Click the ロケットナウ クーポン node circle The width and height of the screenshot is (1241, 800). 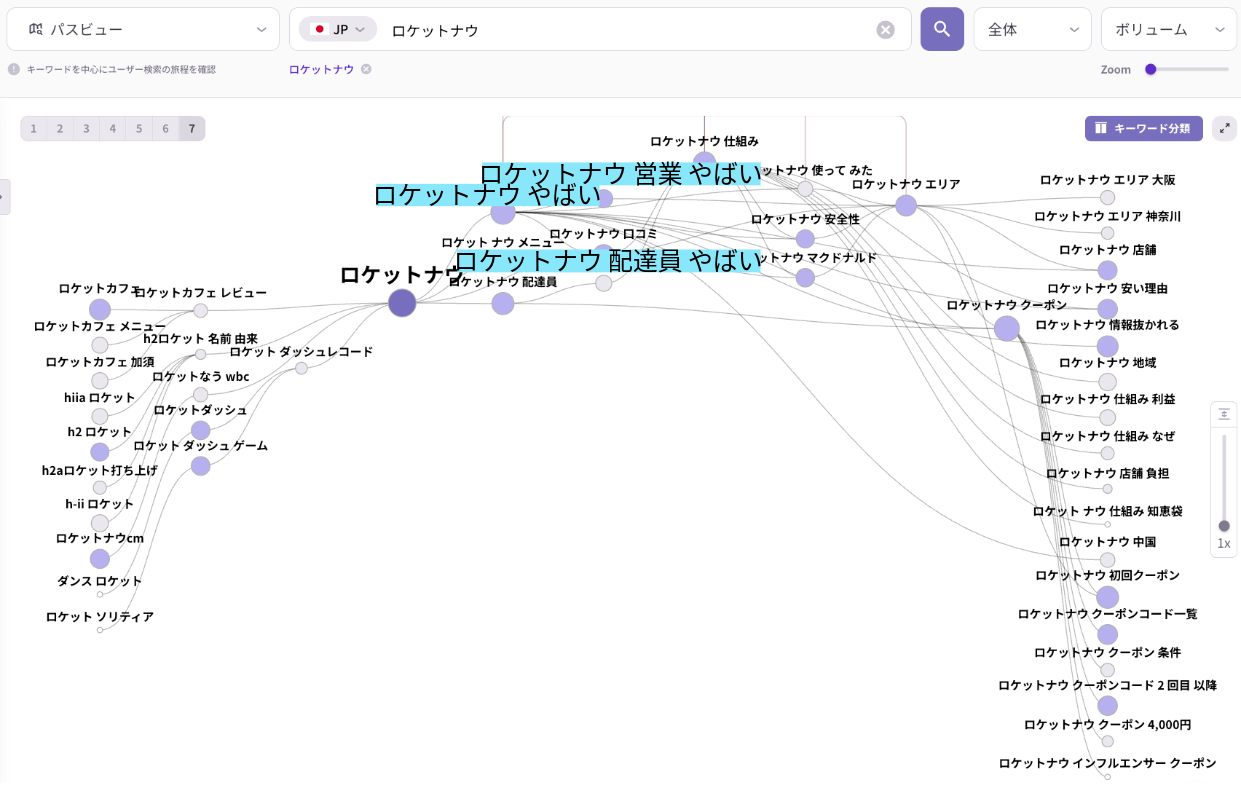1007,328
